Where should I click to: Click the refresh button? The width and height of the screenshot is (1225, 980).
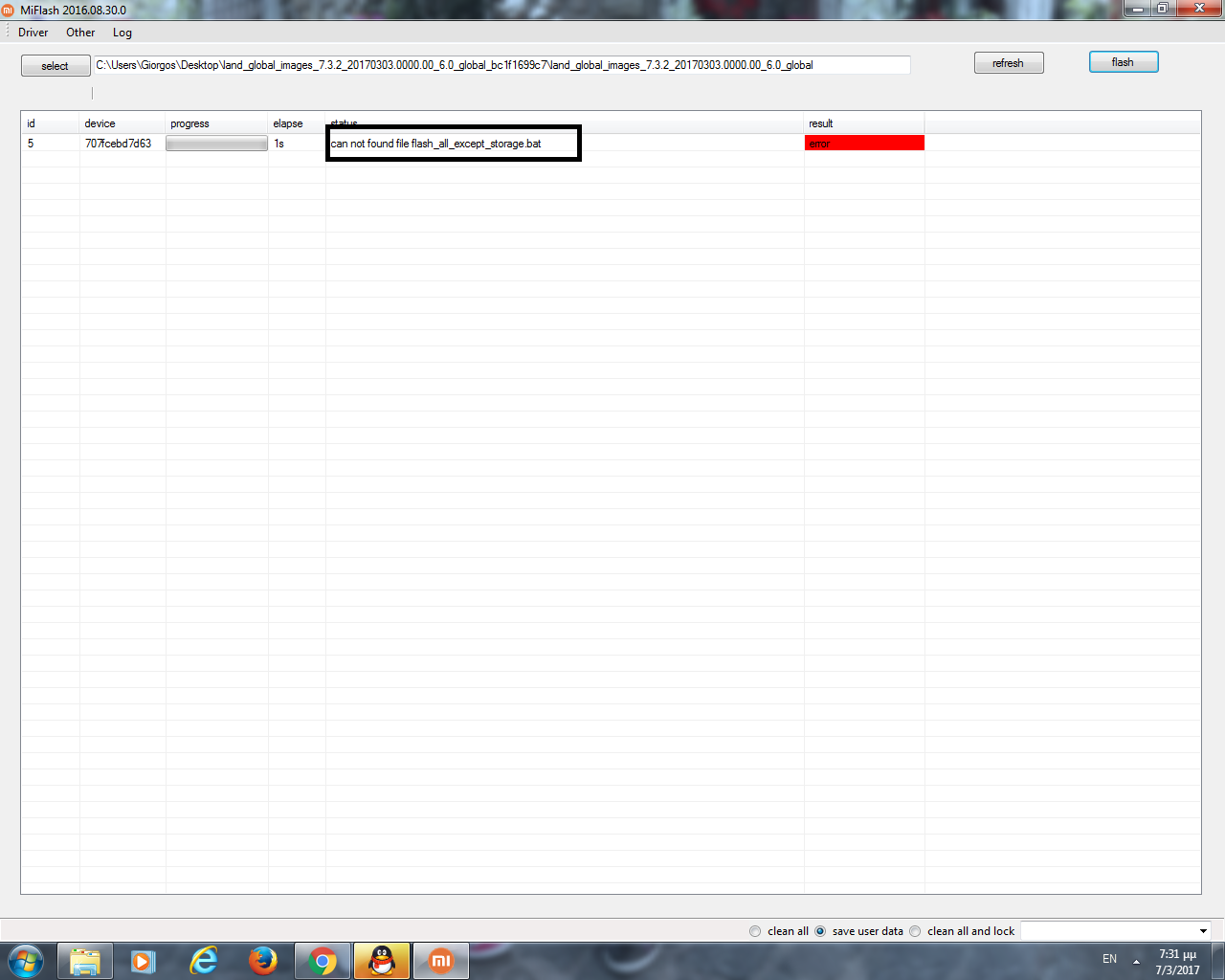coord(1009,63)
